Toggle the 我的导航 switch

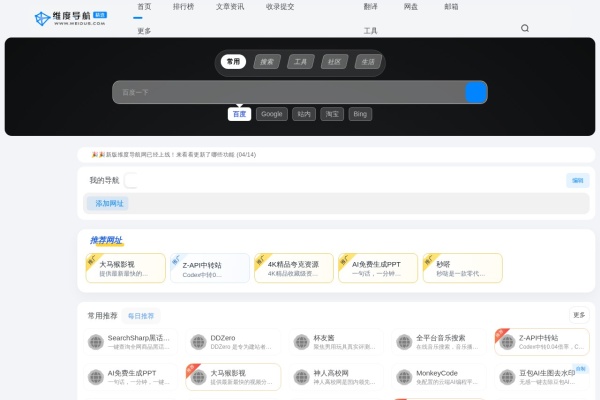point(131,180)
